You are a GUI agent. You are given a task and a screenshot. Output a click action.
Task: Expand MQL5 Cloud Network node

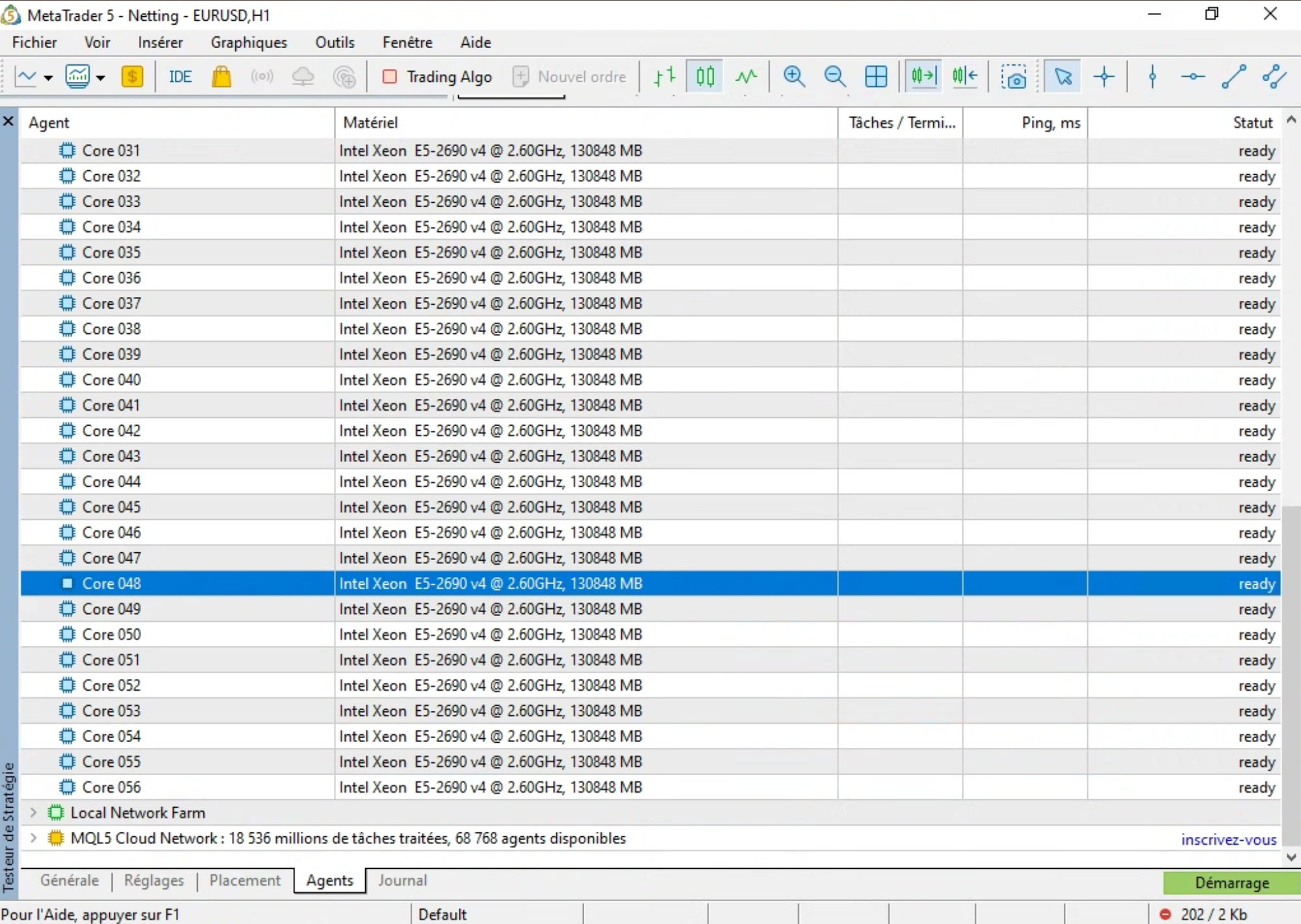[x=33, y=838]
